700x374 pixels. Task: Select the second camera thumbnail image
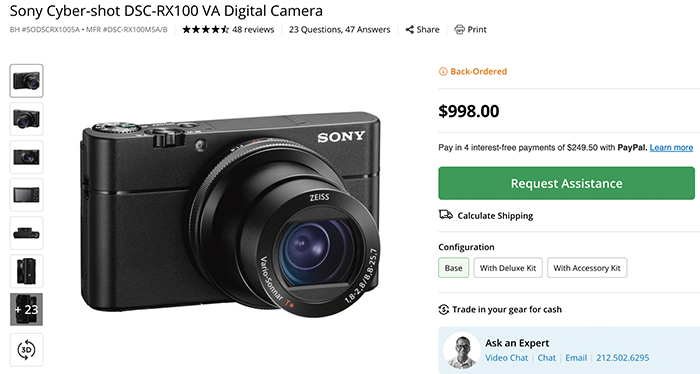click(x=26, y=119)
